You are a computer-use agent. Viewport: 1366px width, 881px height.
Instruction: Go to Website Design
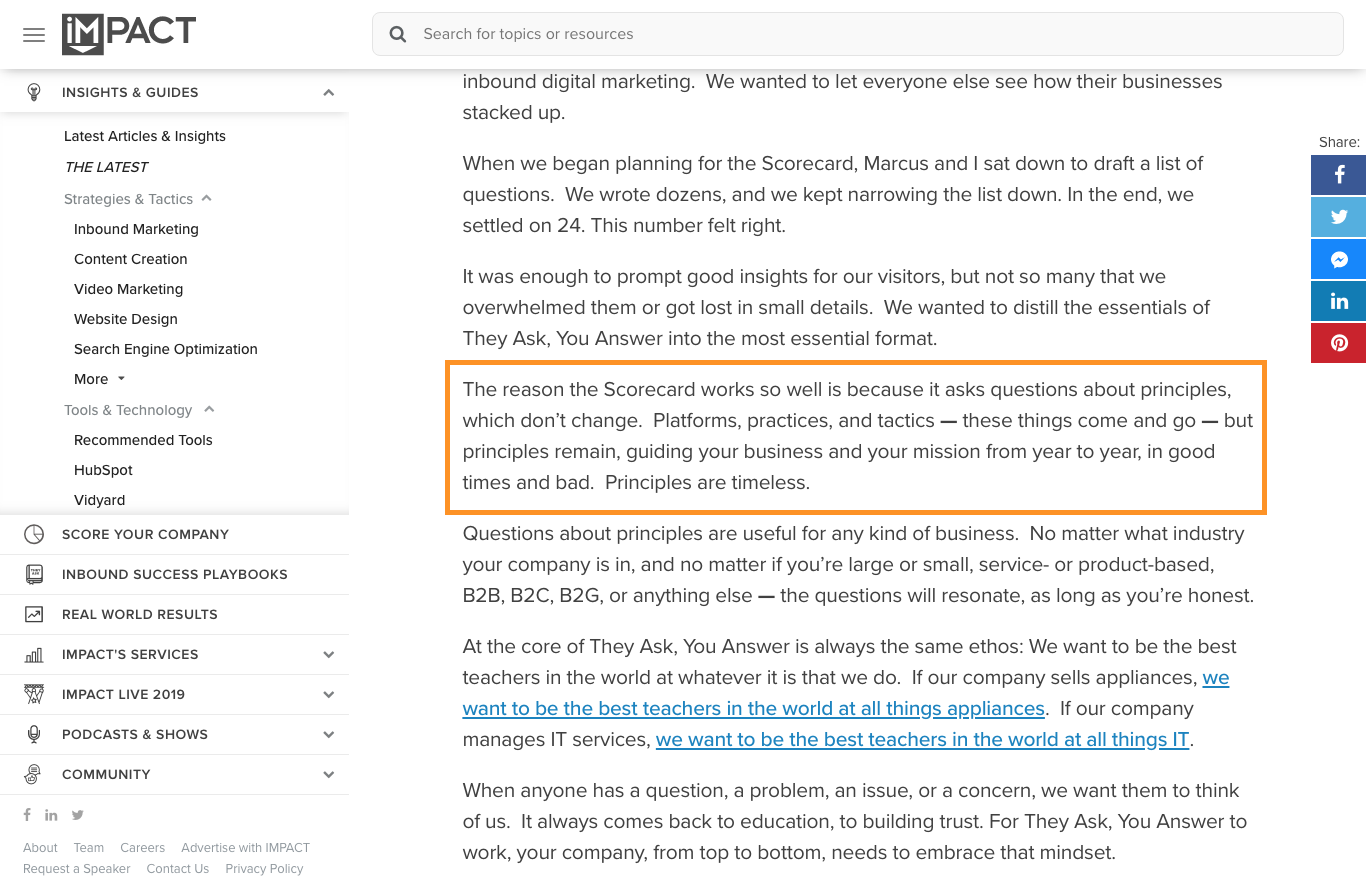click(x=126, y=319)
